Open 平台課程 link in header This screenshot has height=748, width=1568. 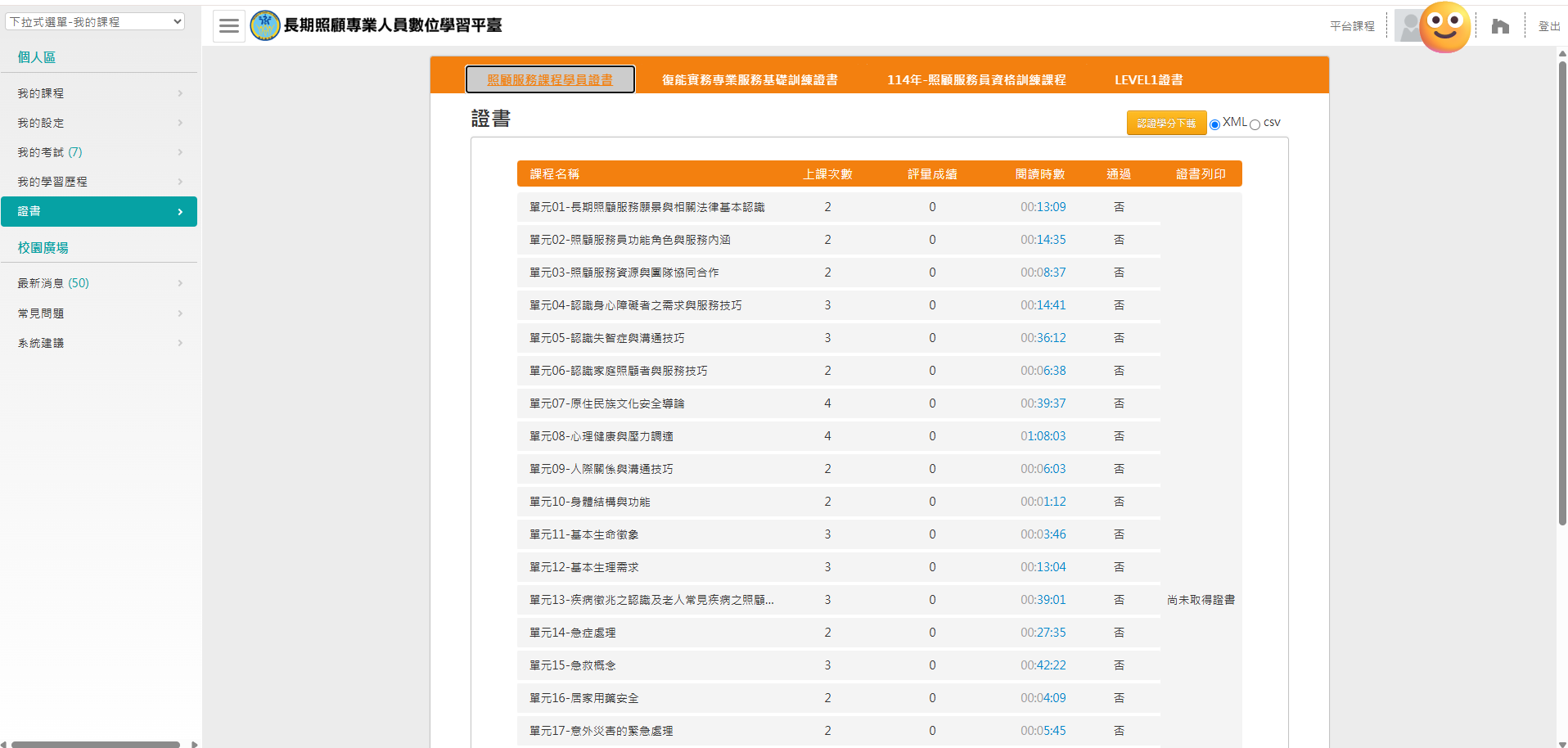click(1352, 26)
